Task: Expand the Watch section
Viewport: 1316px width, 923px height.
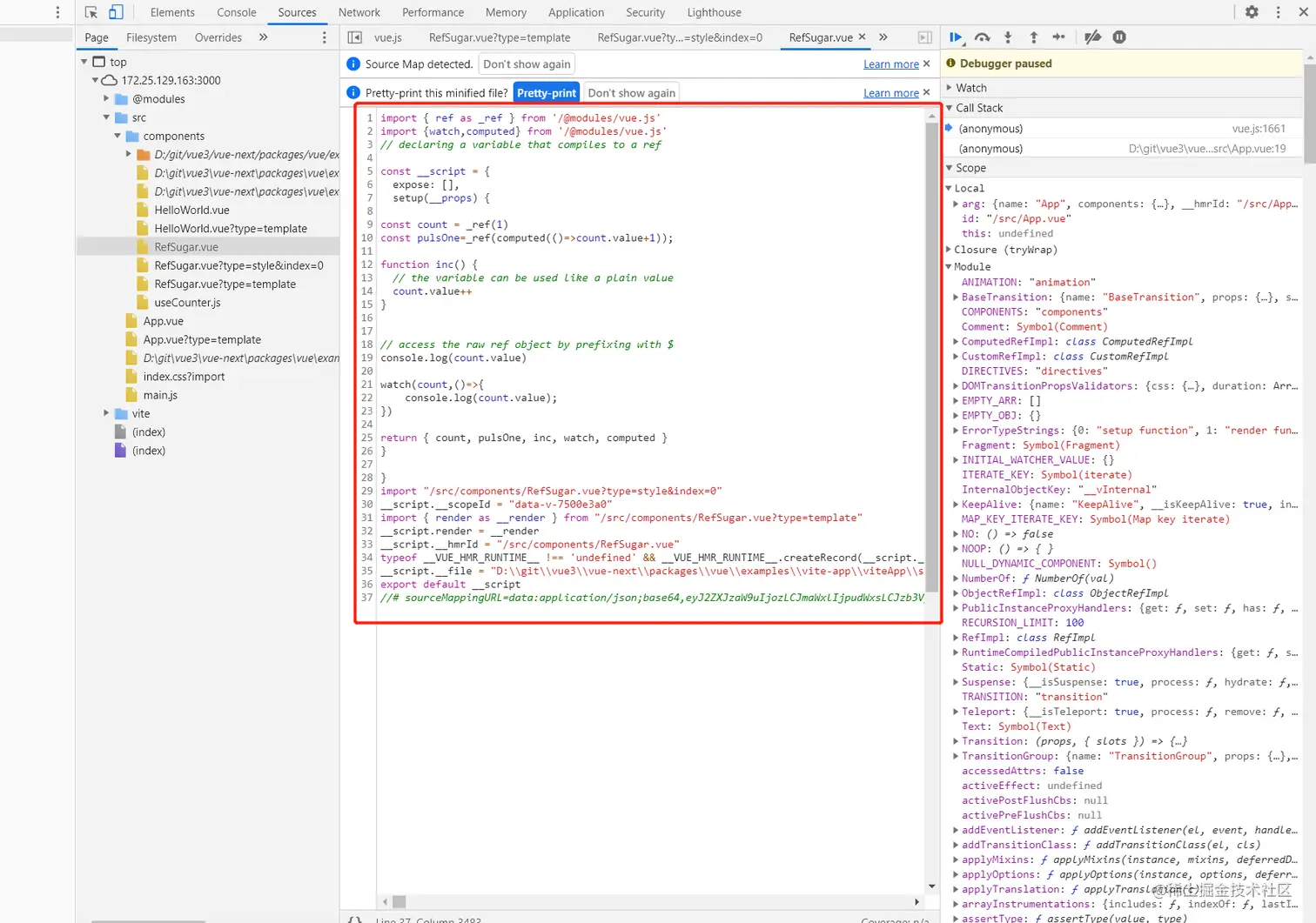Action: (x=970, y=88)
